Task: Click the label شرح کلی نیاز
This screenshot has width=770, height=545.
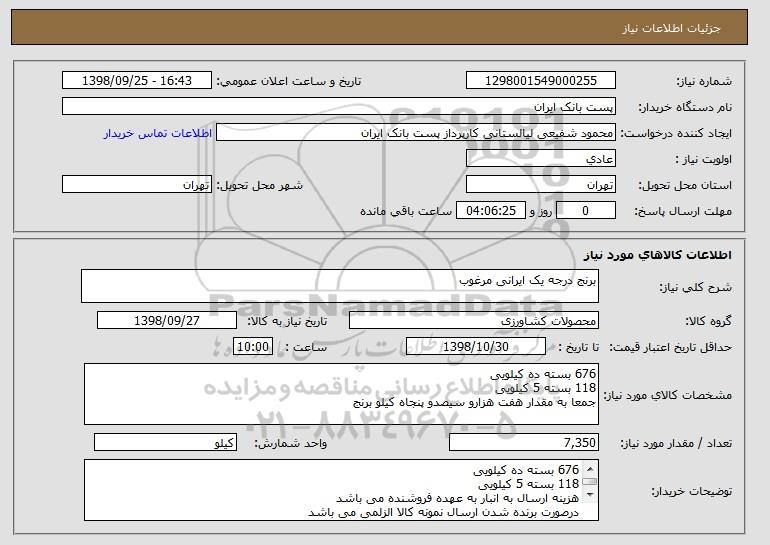Action: point(695,287)
